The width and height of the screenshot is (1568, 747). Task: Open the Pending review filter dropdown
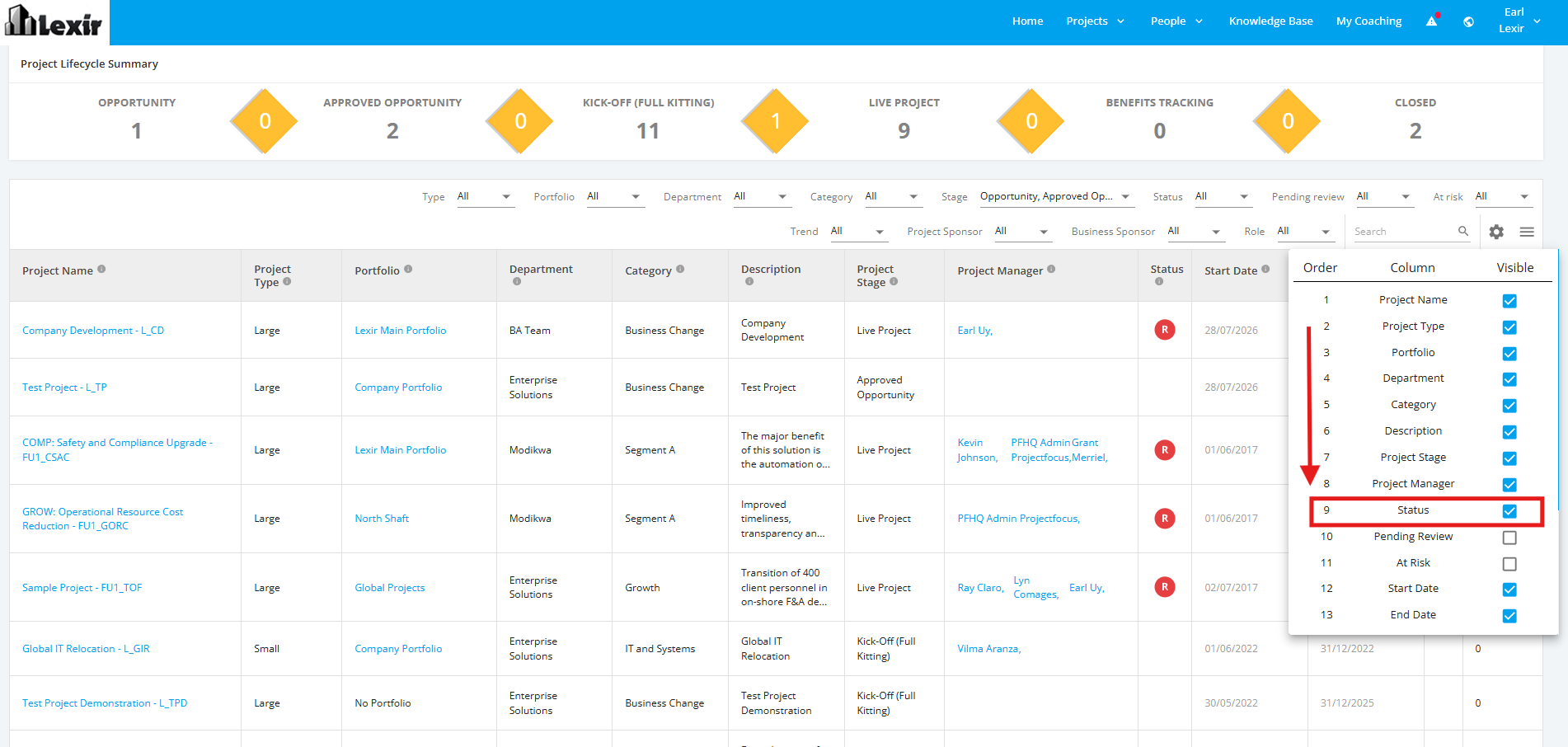tap(1386, 196)
